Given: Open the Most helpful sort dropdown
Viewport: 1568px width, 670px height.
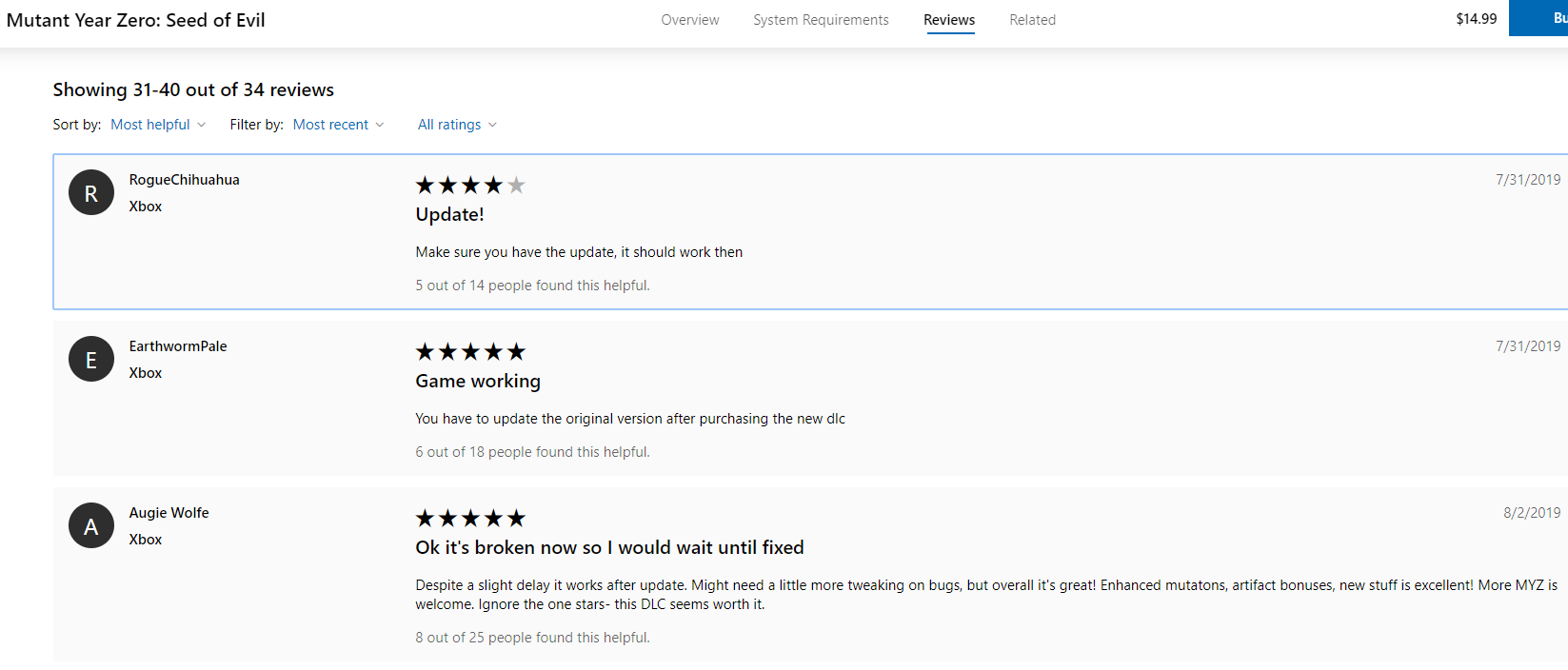Looking at the screenshot, I should click(x=158, y=125).
